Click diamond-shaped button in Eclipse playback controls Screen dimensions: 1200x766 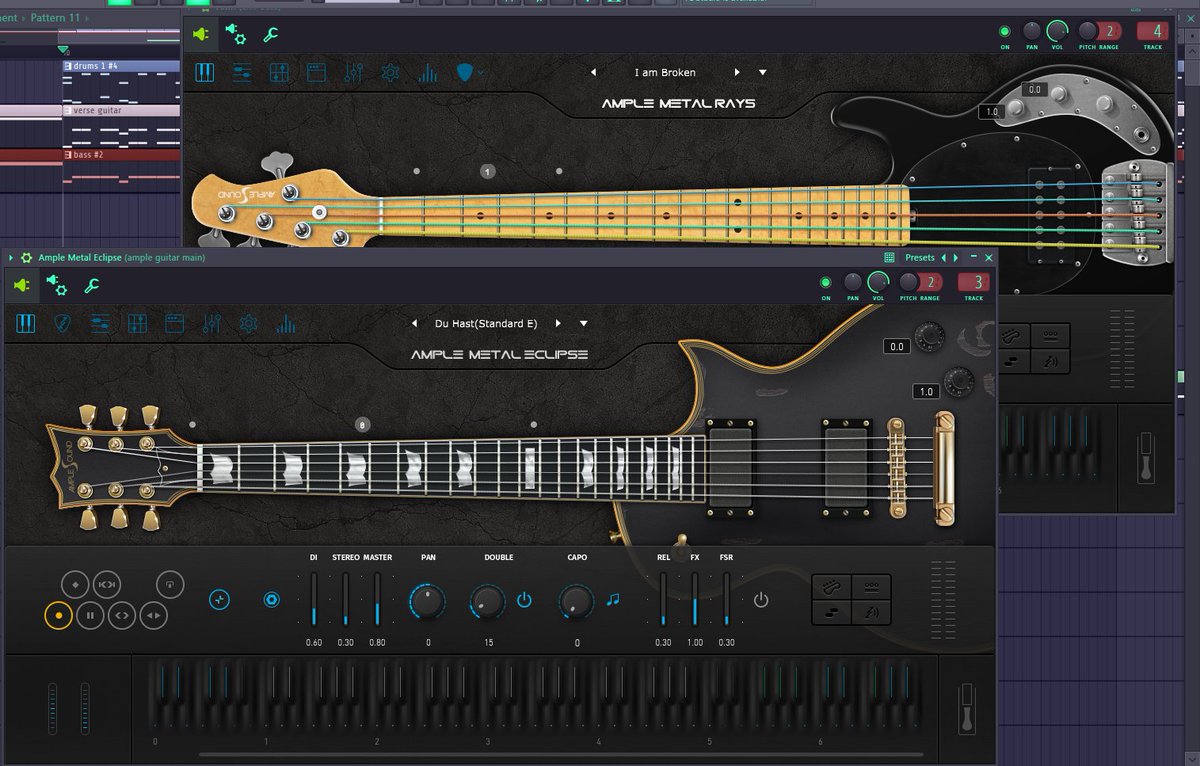pos(74,583)
